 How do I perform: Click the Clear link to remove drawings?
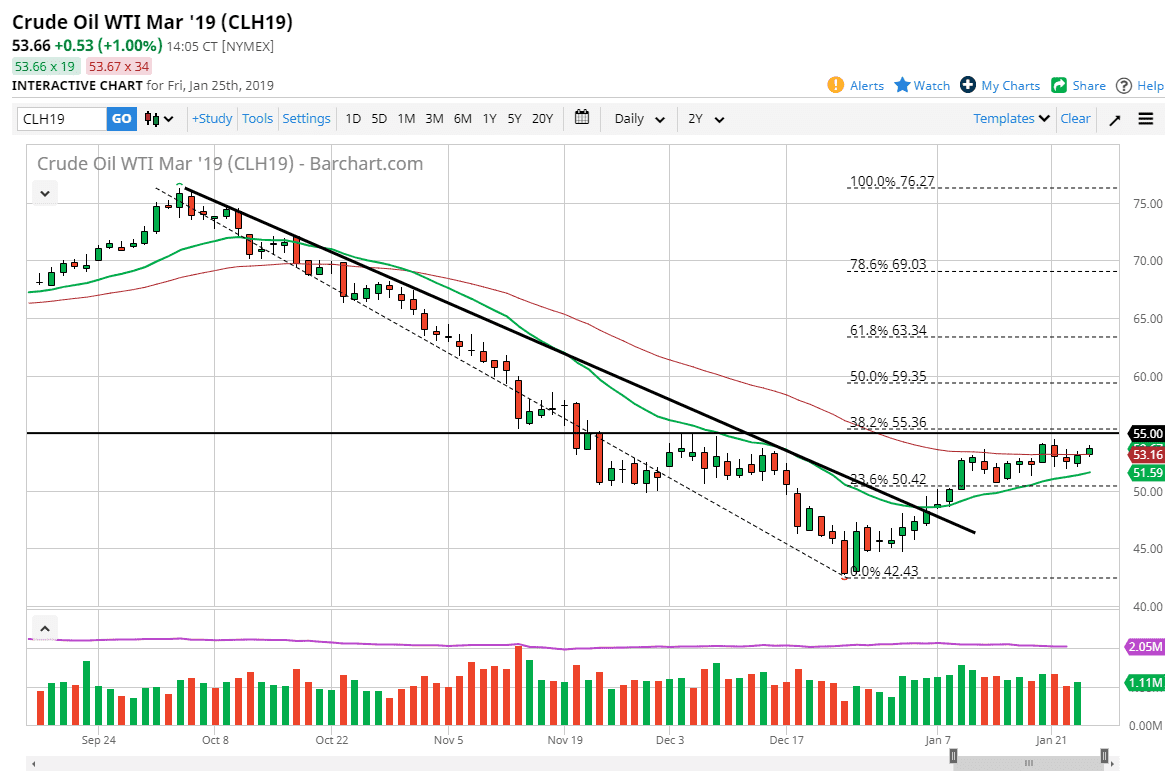click(x=1075, y=118)
